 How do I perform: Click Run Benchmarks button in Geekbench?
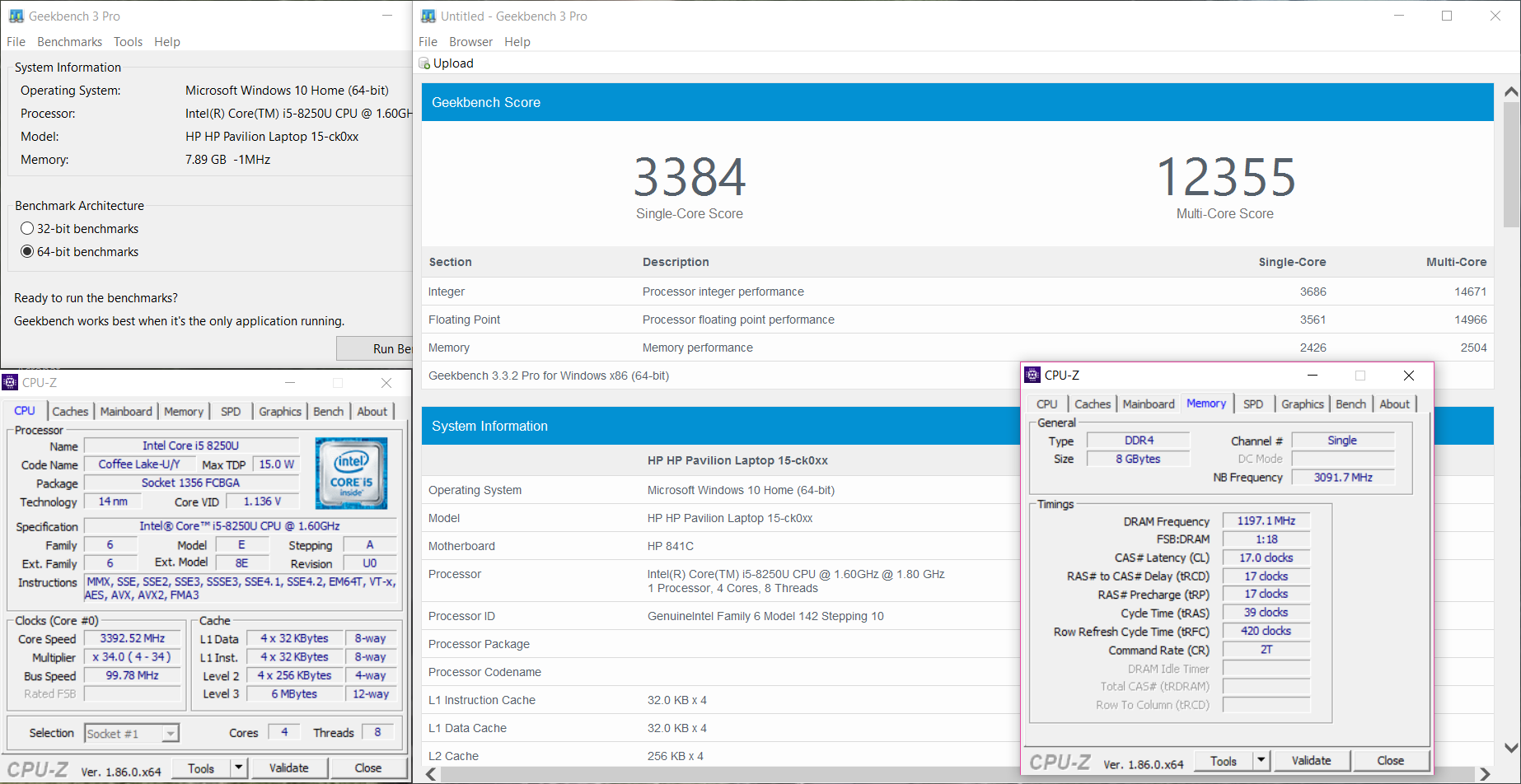point(375,348)
